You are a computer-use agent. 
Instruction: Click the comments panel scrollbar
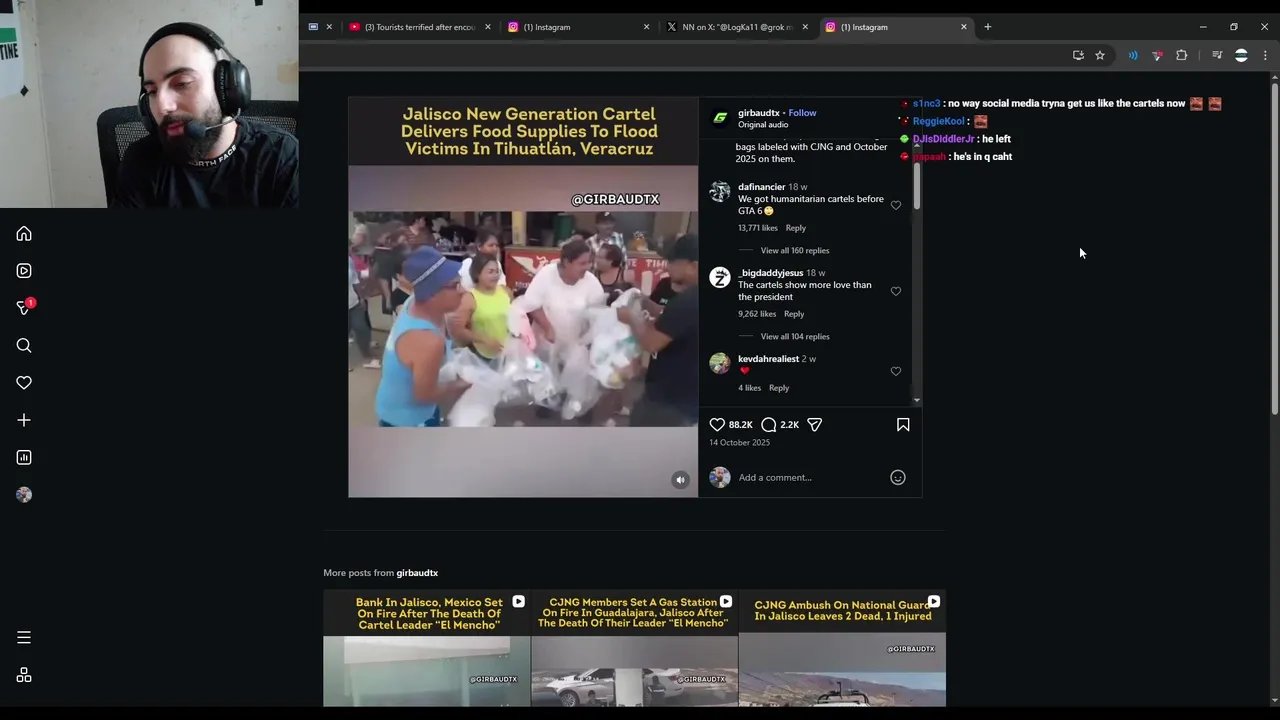point(917,185)
